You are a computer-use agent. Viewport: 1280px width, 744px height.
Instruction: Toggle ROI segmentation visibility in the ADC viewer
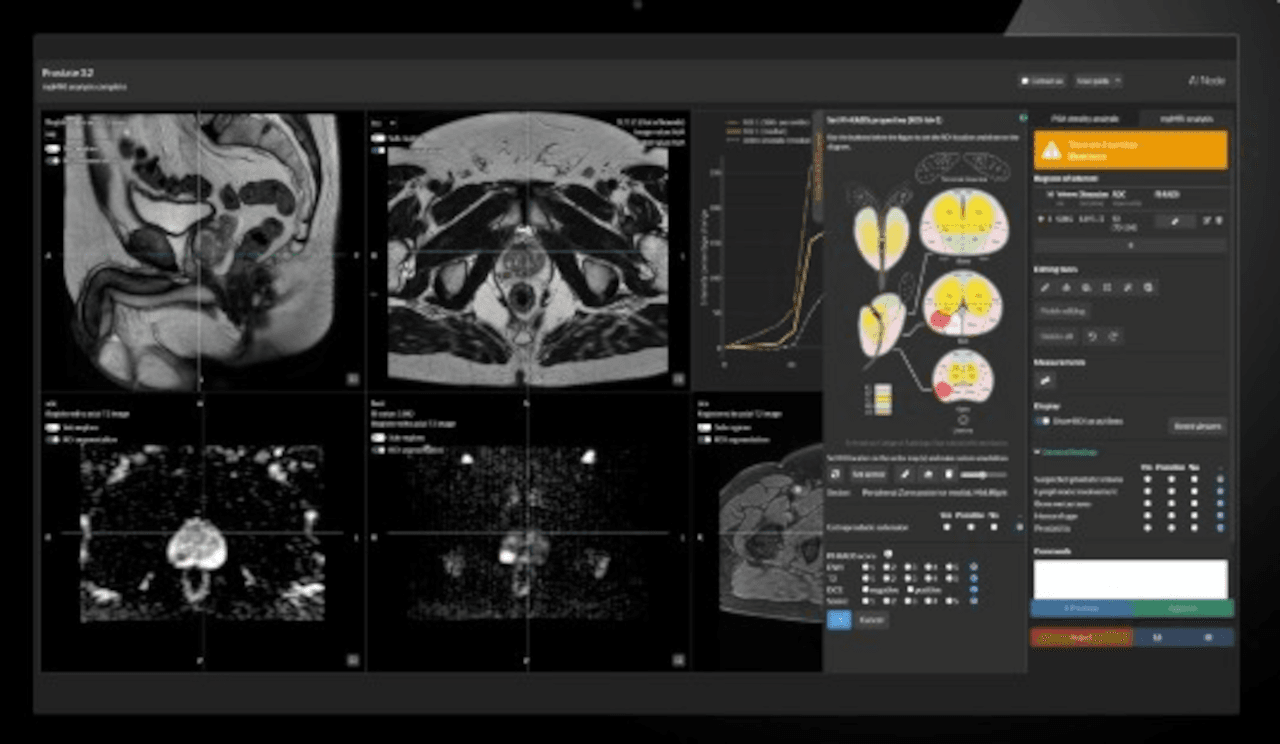point(52,439)
